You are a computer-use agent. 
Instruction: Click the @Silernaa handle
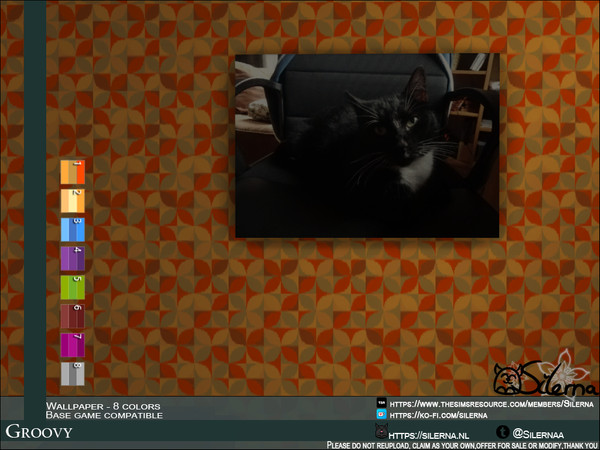coord(542,435)
